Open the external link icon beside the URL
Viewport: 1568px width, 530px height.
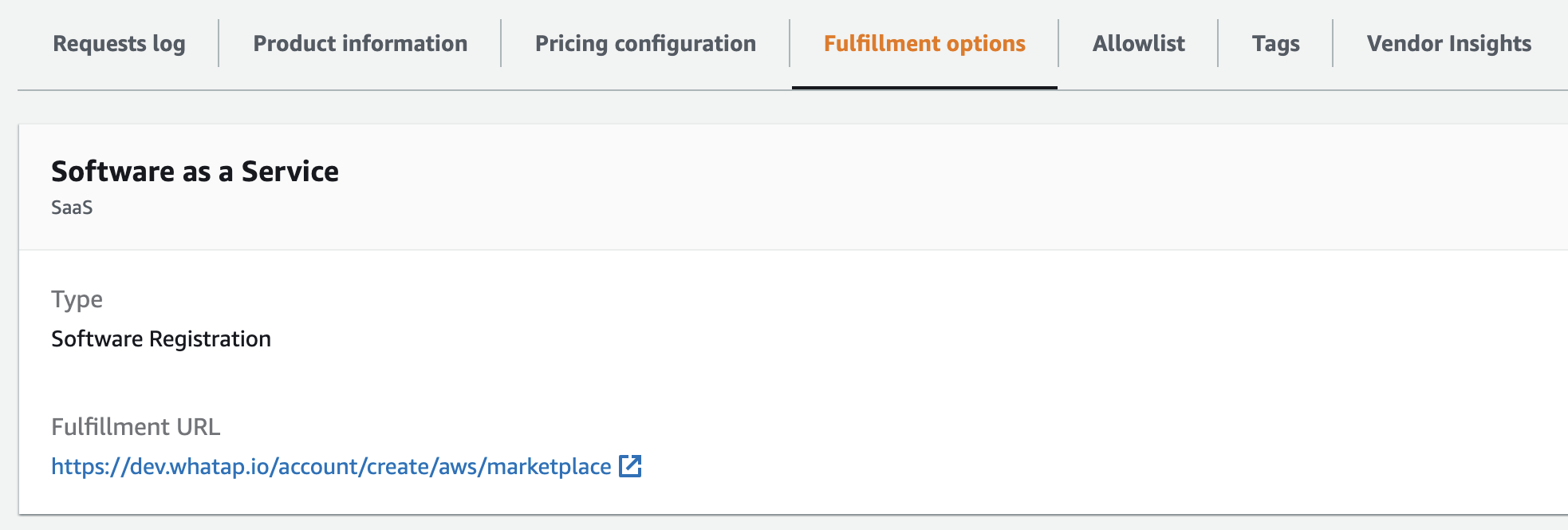[x=630, y=466]
